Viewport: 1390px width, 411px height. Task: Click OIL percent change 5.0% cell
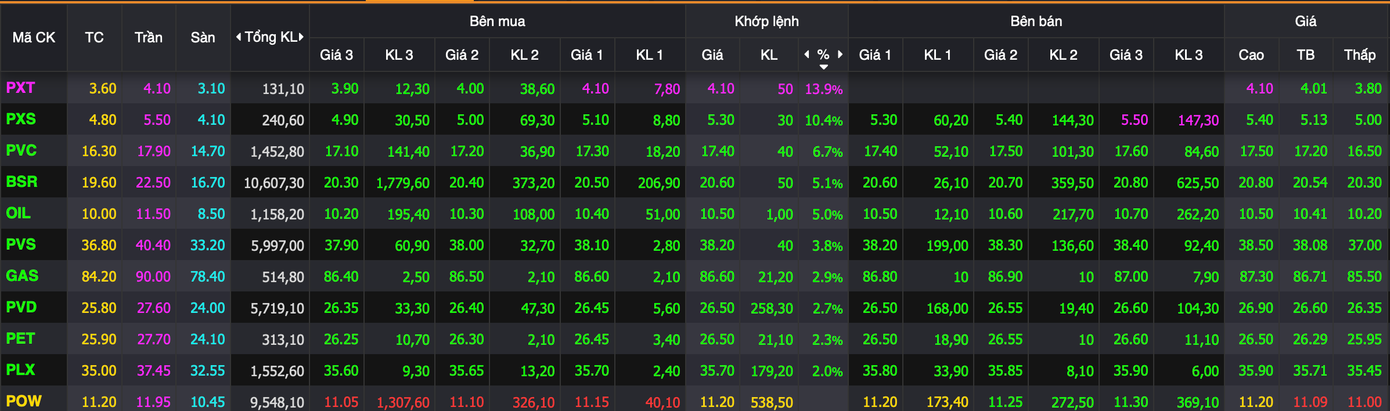click(826, 214)
